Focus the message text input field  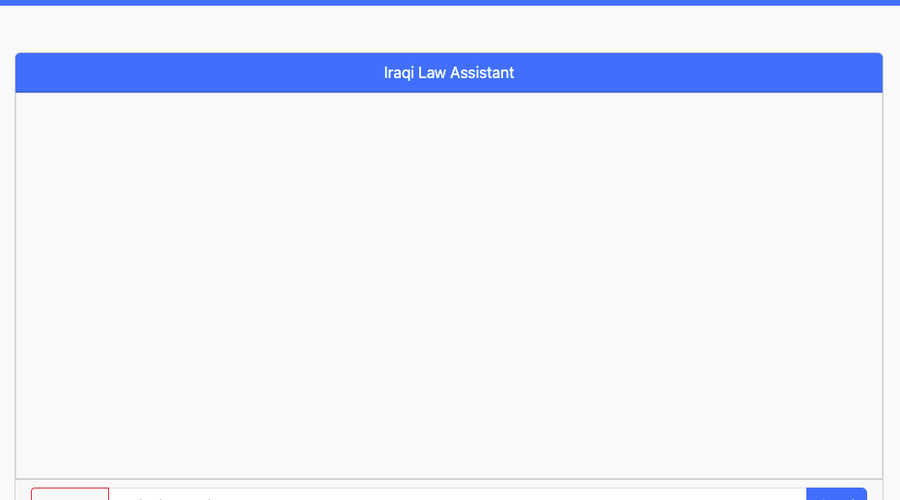[457, 494]
